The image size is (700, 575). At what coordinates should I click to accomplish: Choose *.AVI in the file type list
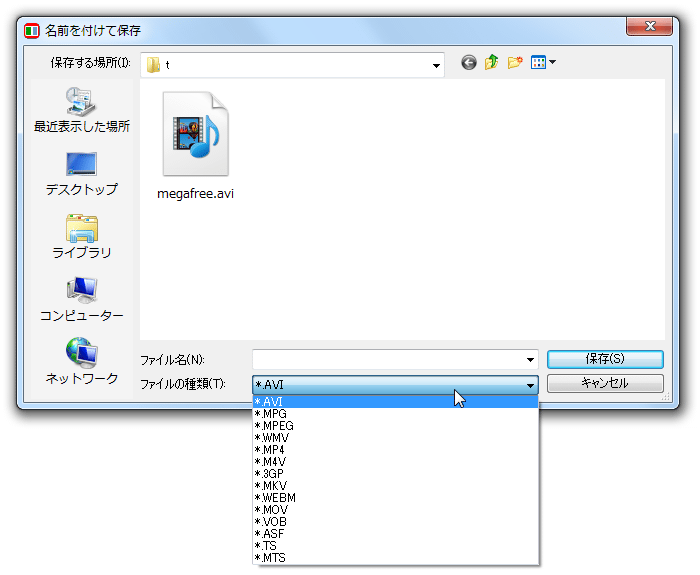pyautogui.click(x=396, y=402)
